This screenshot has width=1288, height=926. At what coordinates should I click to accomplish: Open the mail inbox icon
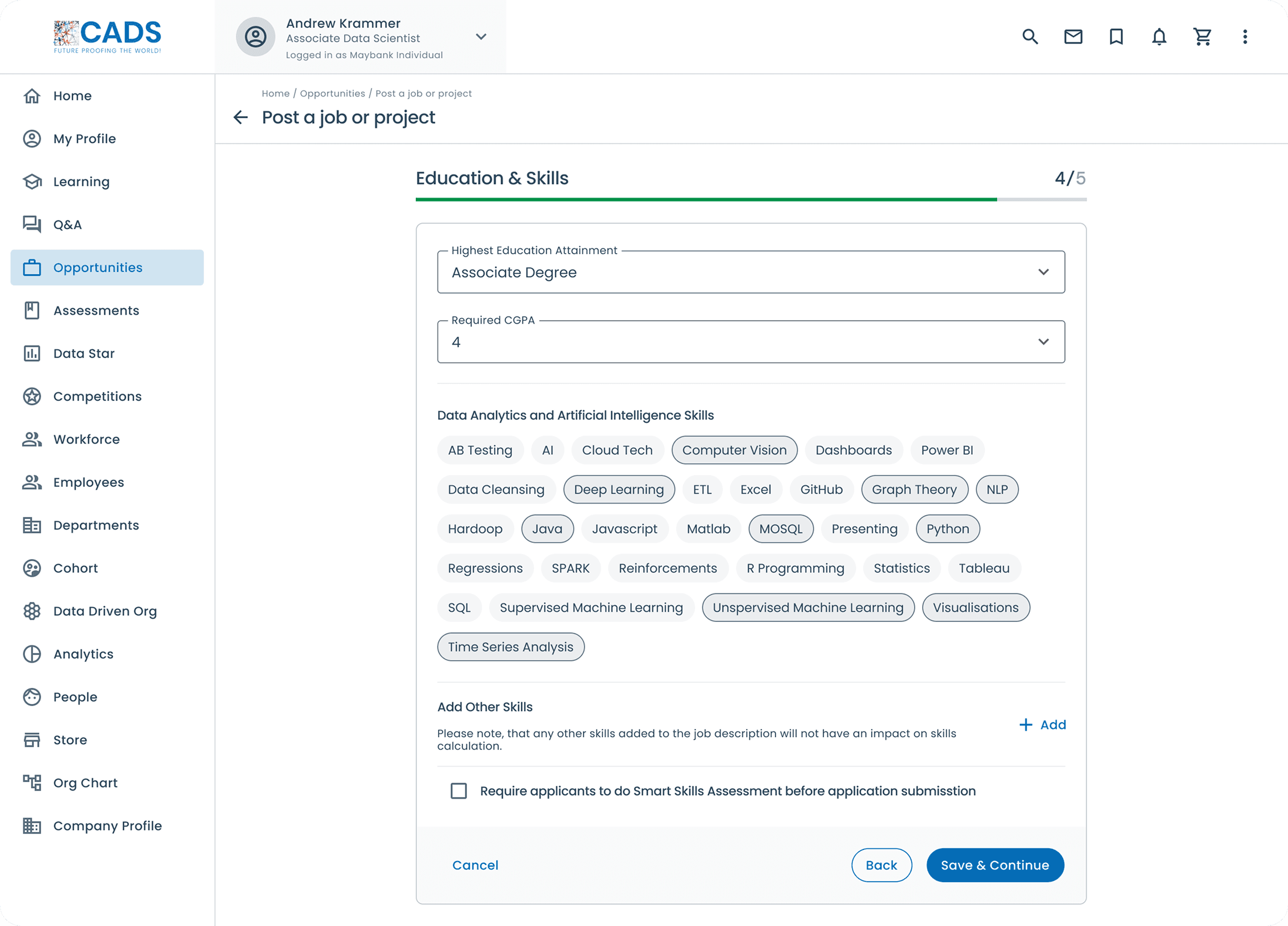pos(1073,37)
